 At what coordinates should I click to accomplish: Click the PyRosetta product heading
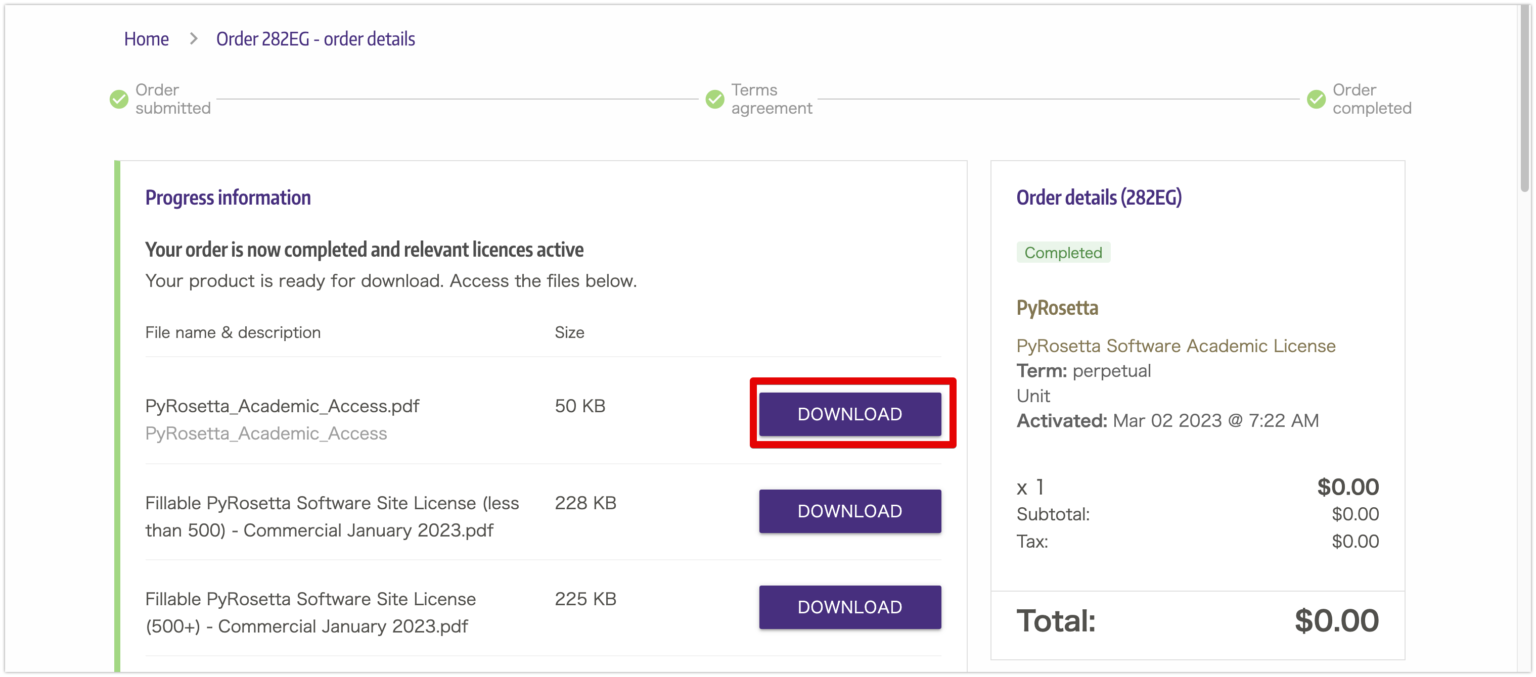click(1057, 308)
